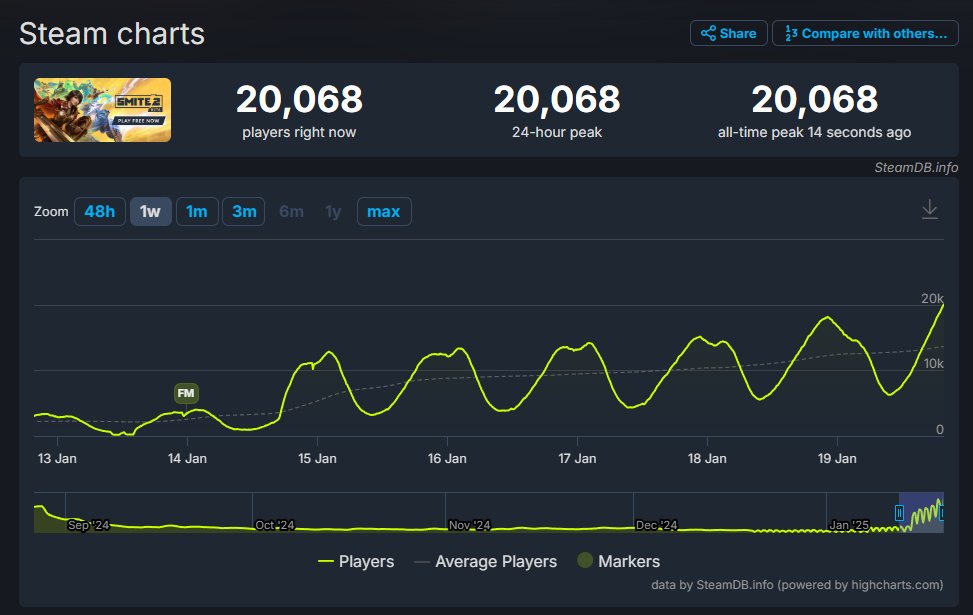The height and width of the screenshot is (615, 973).
Task: Click the Steam charts heading
Action: (x=112, y=34)
